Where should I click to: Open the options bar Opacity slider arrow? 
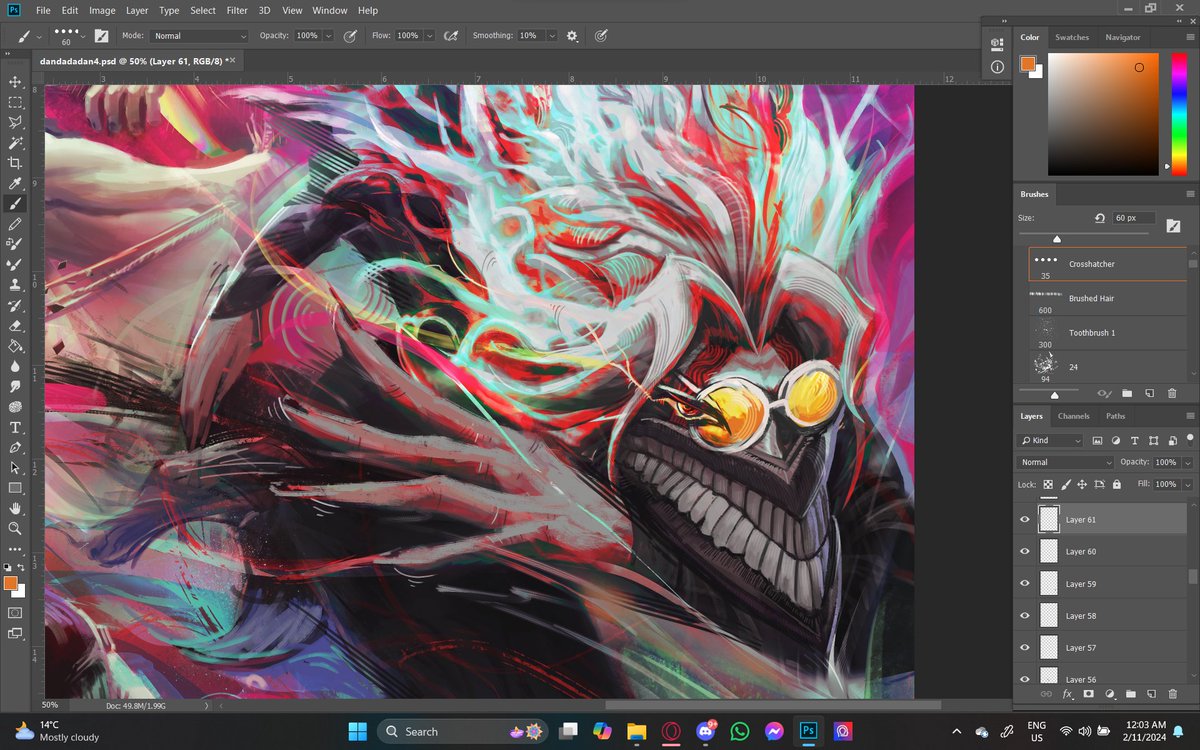click(x=329, y=36)
